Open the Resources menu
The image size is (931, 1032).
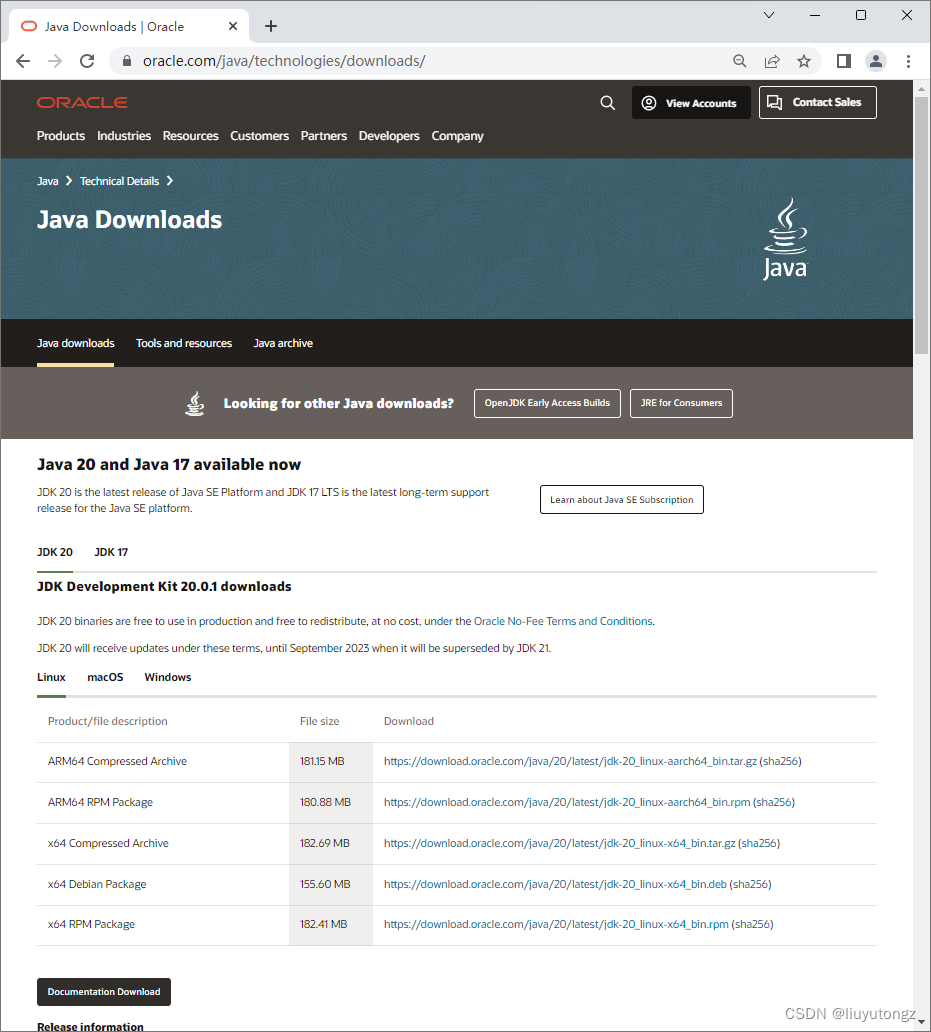(190, 136)
